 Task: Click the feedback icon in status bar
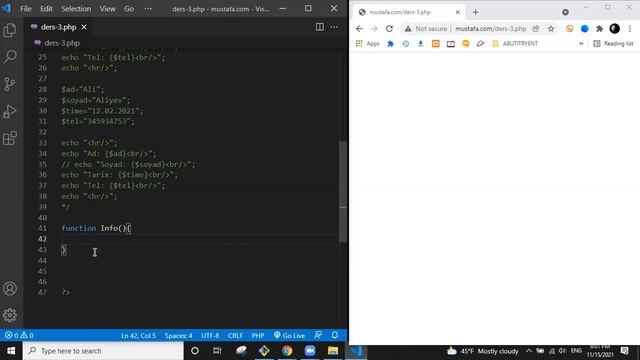point(318,336)
